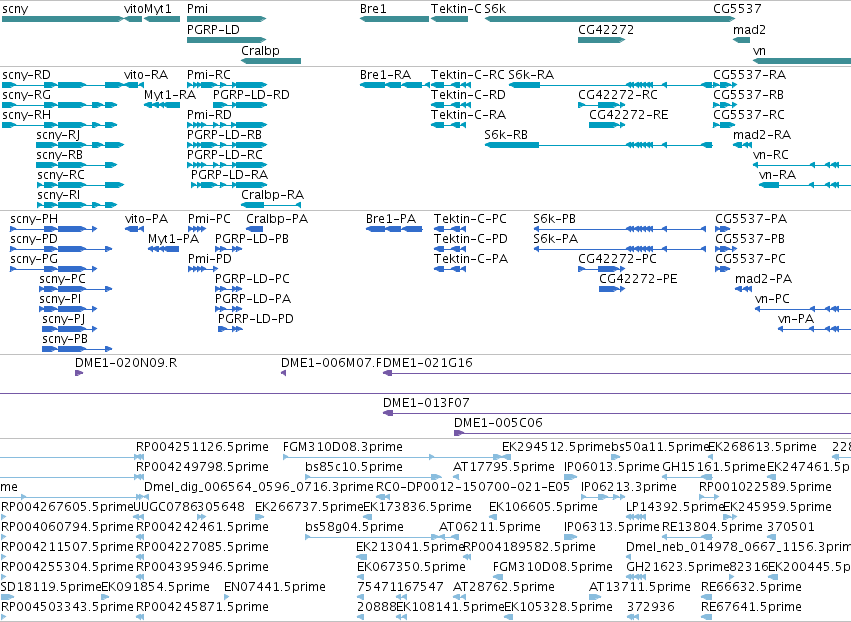Click protein mad2-PA
The image size is (851, 622).
[x=764, y=280]
